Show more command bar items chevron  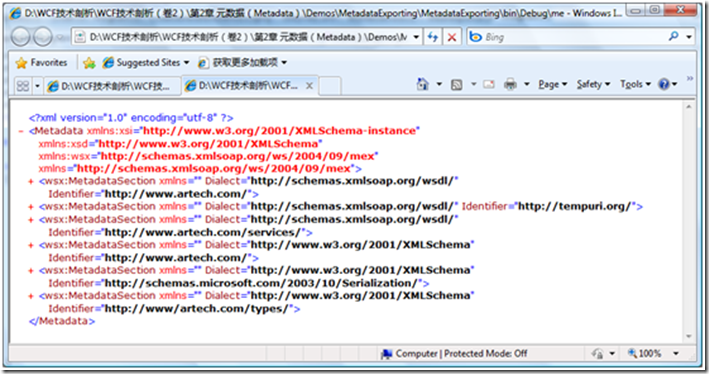(690, 79)
